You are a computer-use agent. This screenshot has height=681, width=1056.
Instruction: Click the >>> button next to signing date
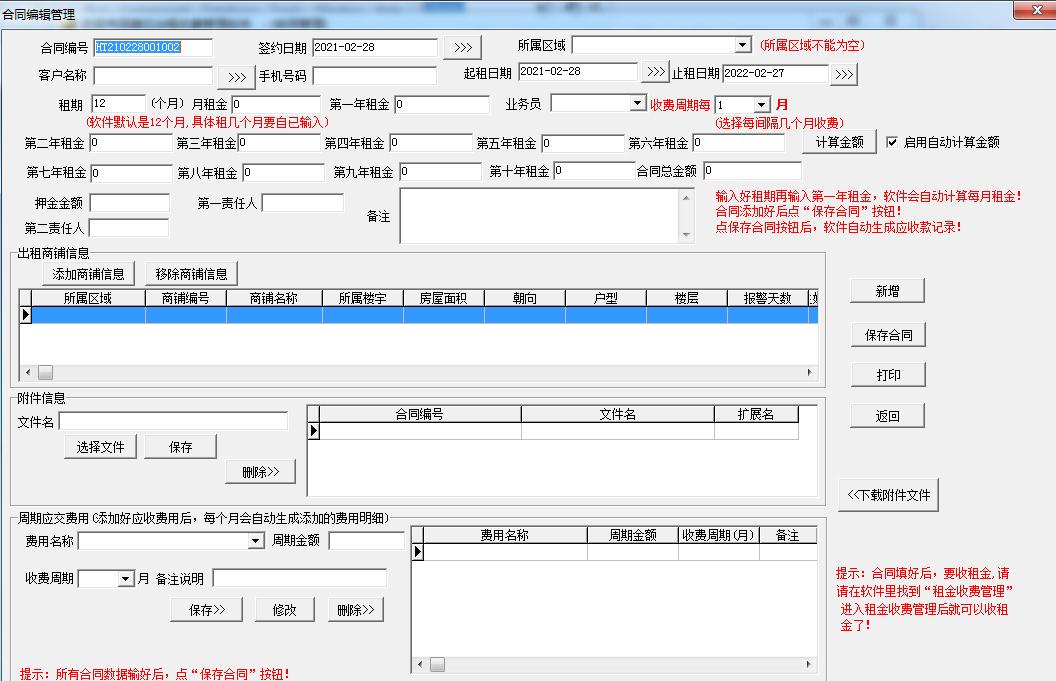(462, 48)
